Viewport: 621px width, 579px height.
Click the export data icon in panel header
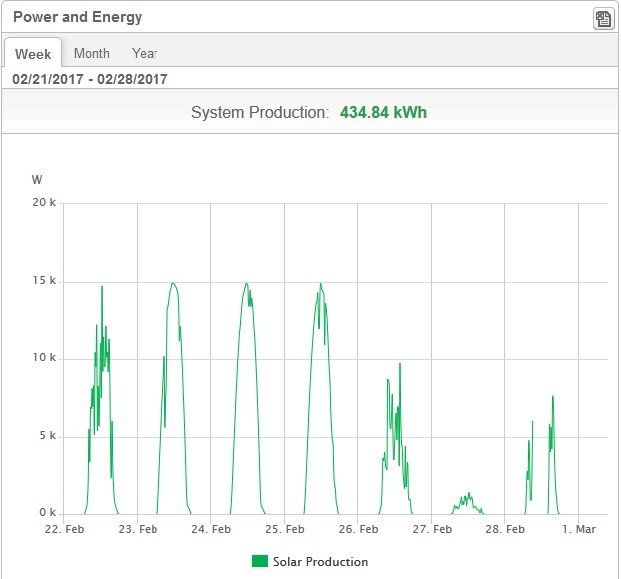pos(603,19)
